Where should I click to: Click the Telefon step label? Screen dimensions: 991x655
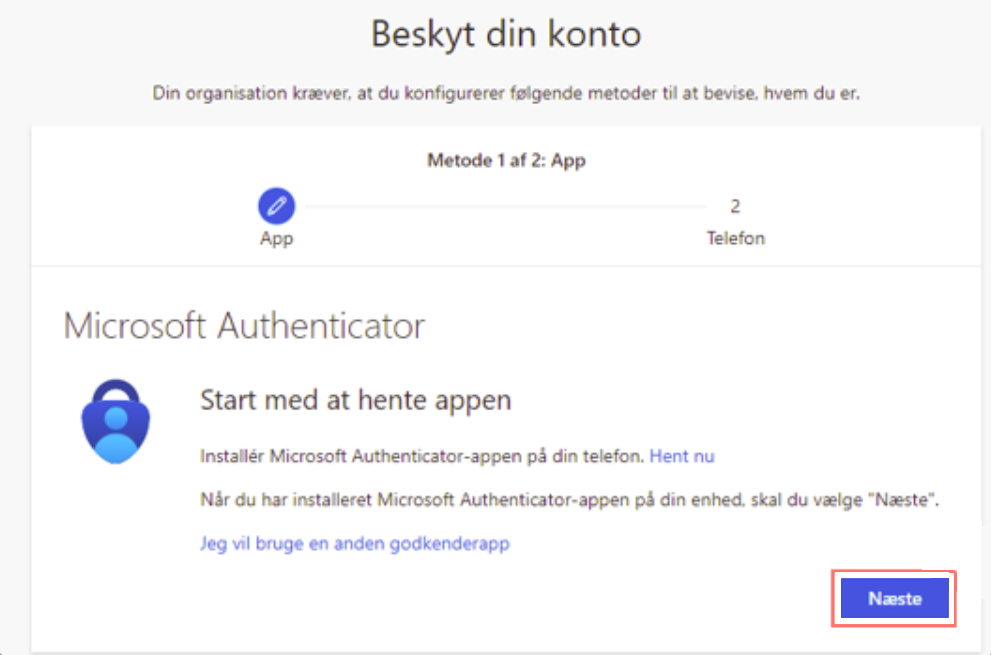click(x=735, y=239)
